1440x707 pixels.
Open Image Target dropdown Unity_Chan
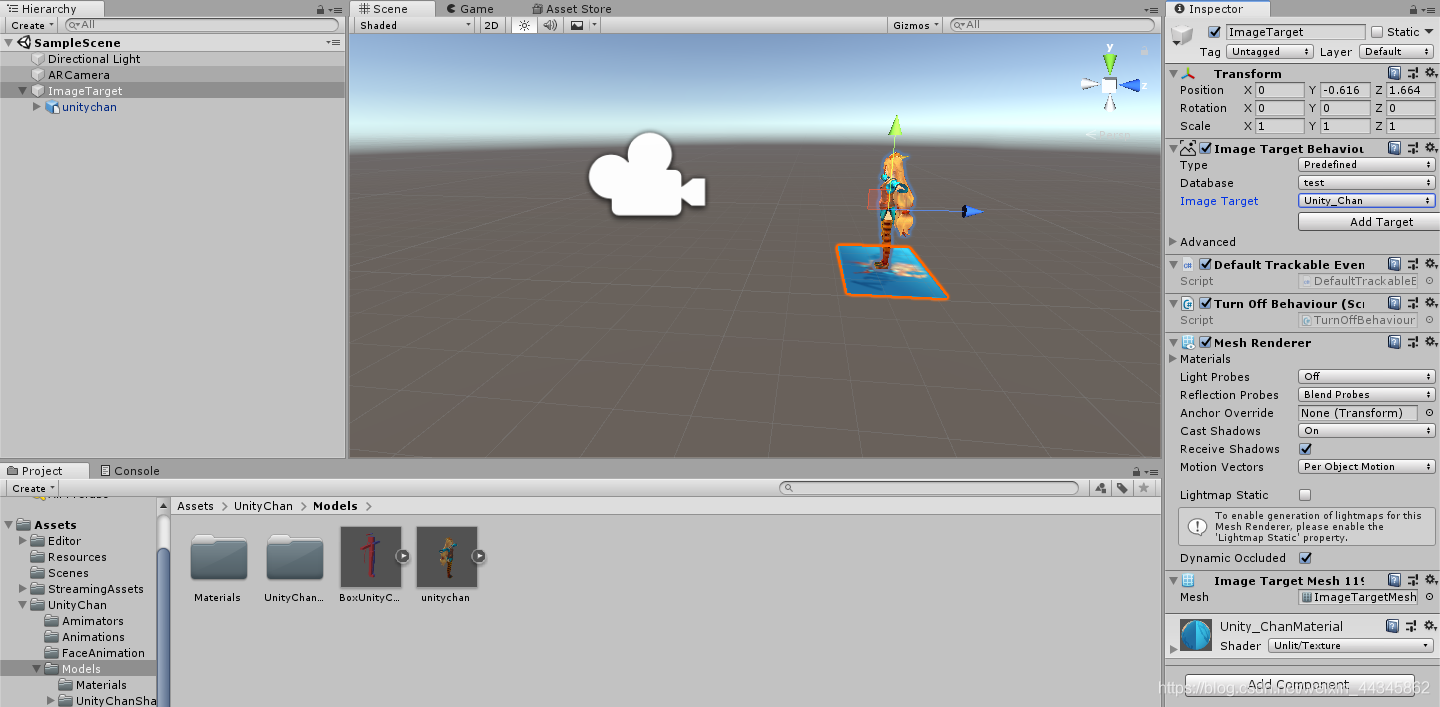tap(1367, 201)
